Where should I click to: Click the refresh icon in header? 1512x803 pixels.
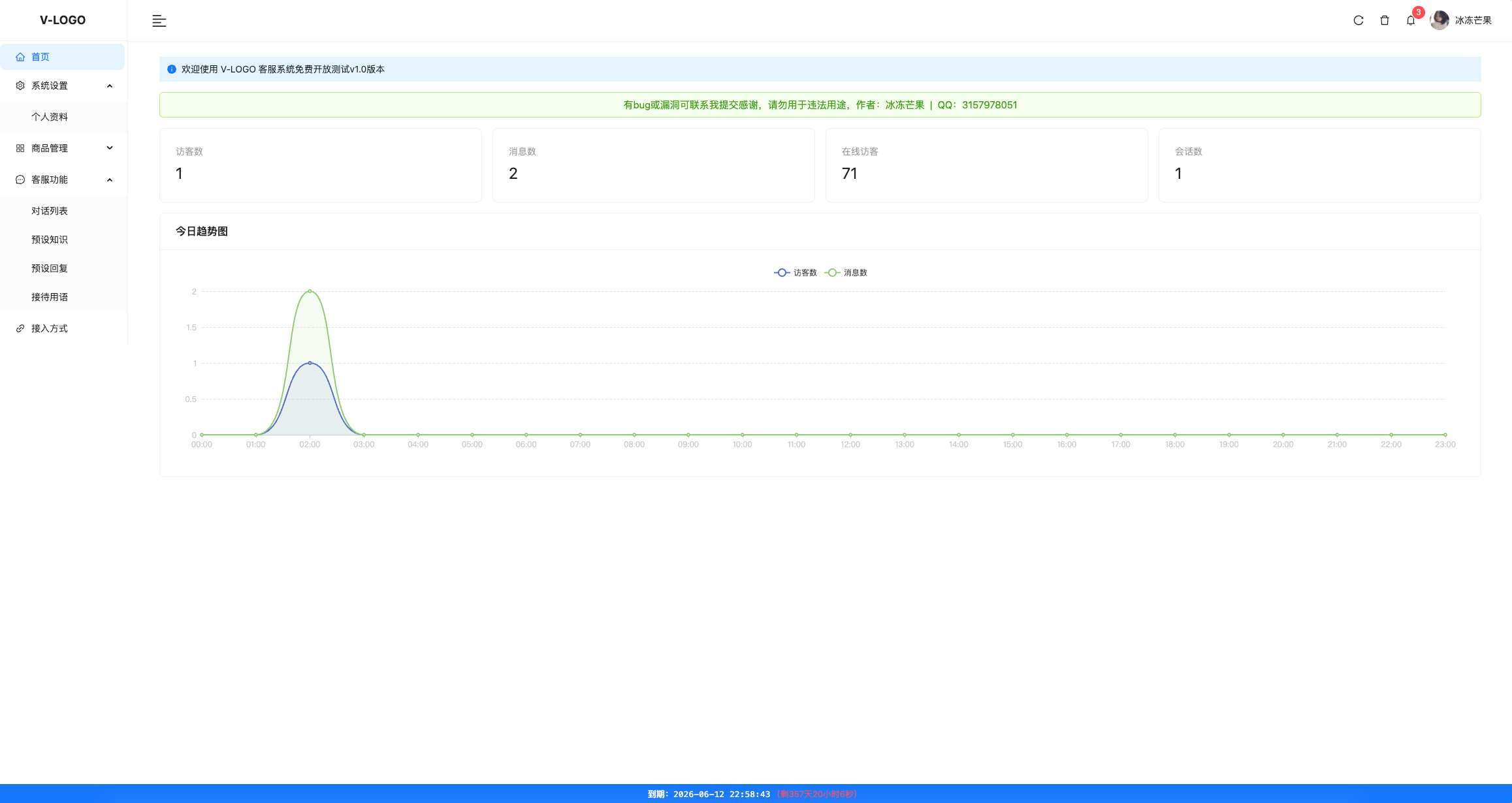1359,20
